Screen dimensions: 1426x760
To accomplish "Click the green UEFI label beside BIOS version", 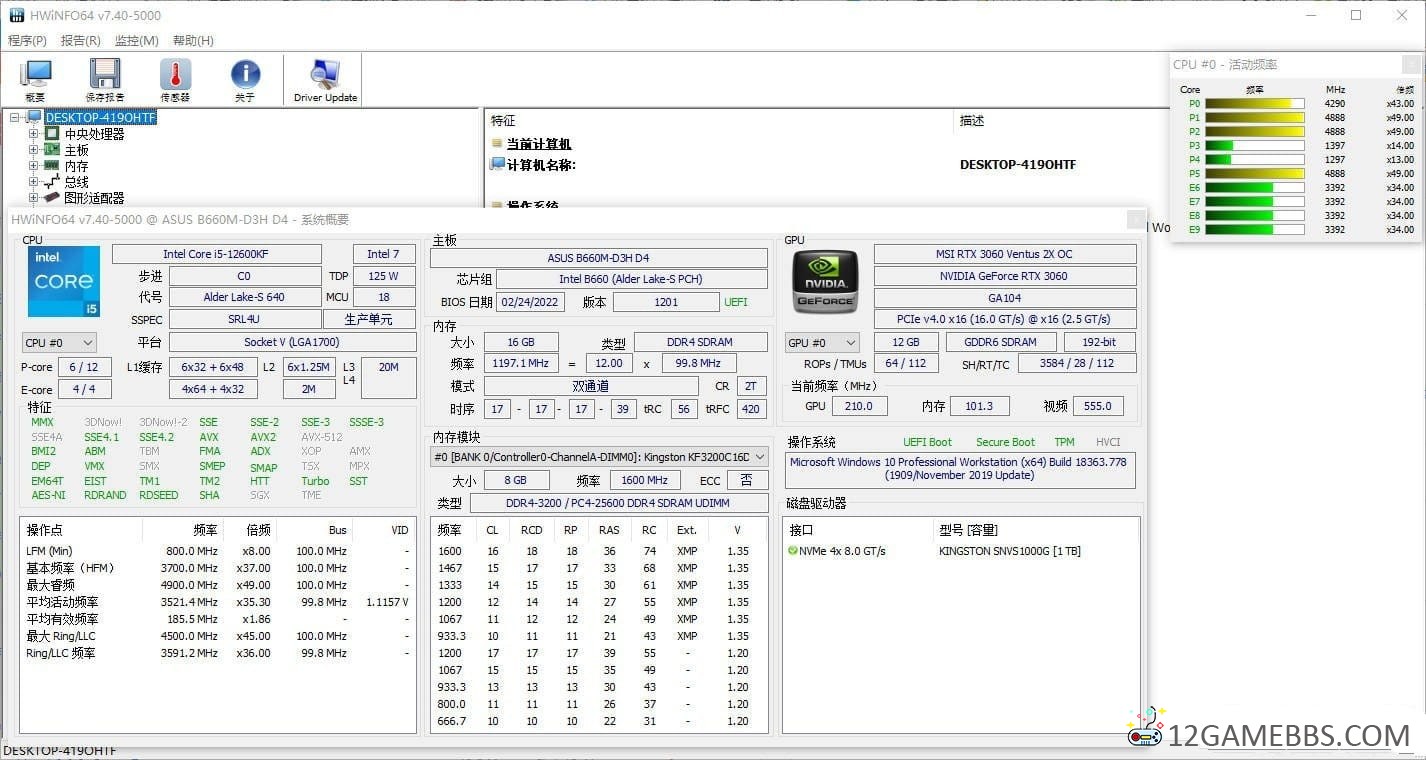I will click(736, 301).
